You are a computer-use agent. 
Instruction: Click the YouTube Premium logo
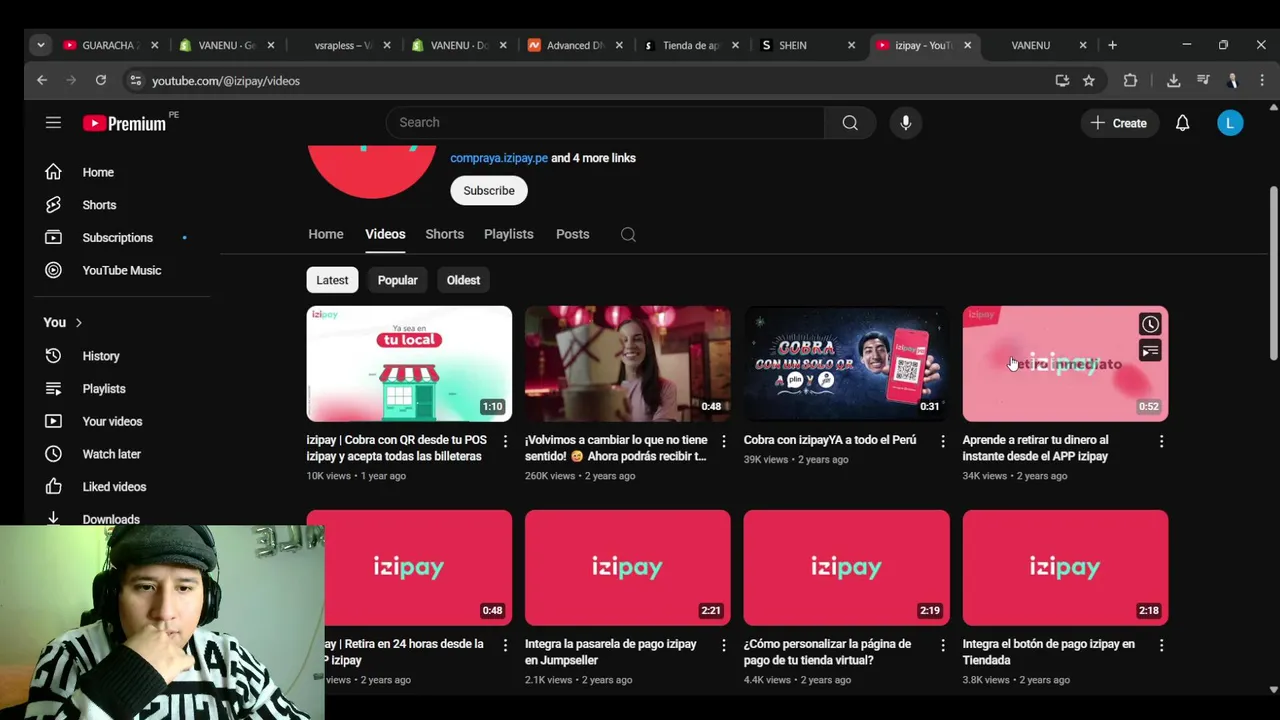[125, 123]
